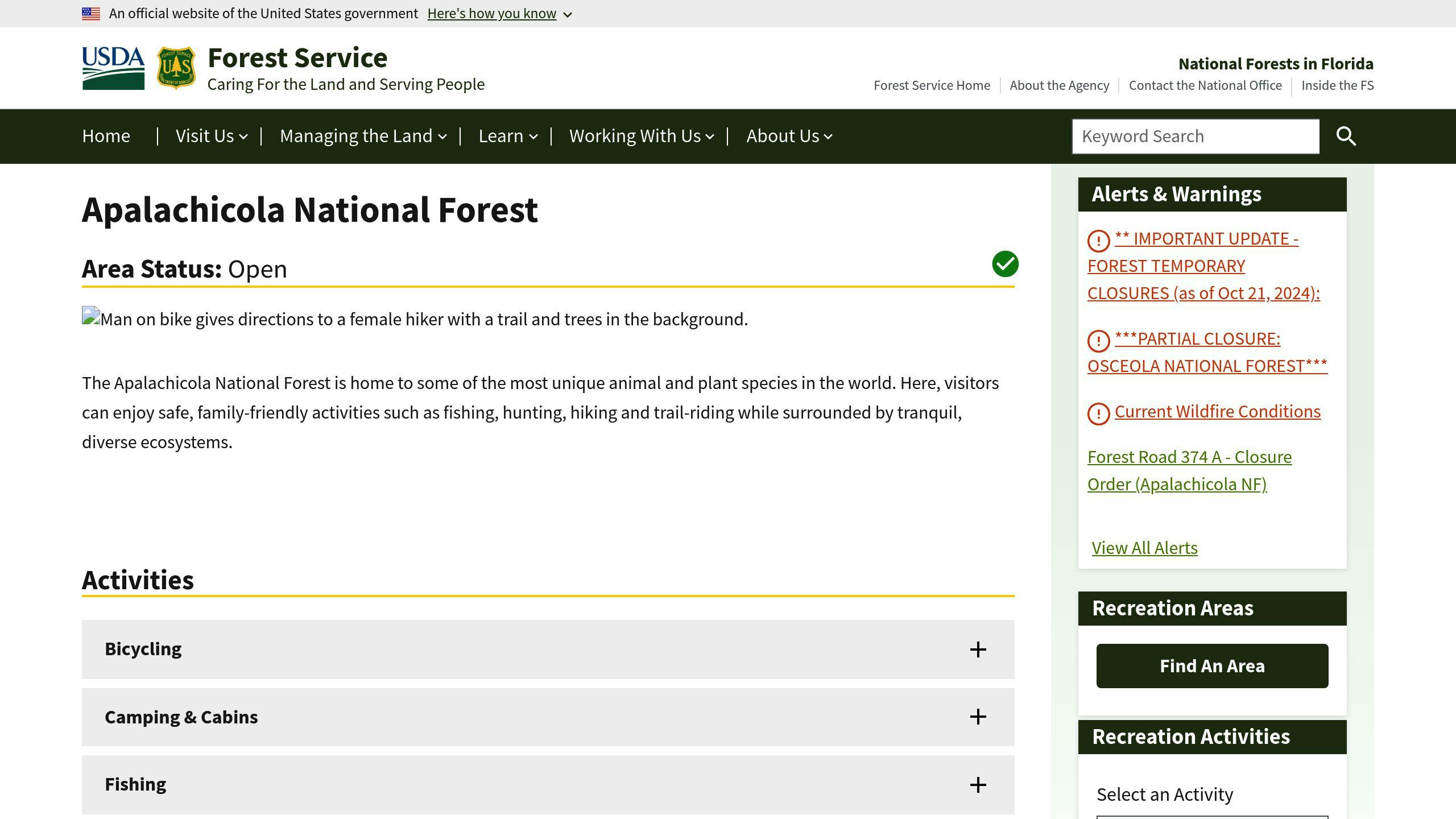Viewport: 1456px width, 819px height.
Task: Open Current Wildfire Conditions alert link
Action: pos(1218,411)
